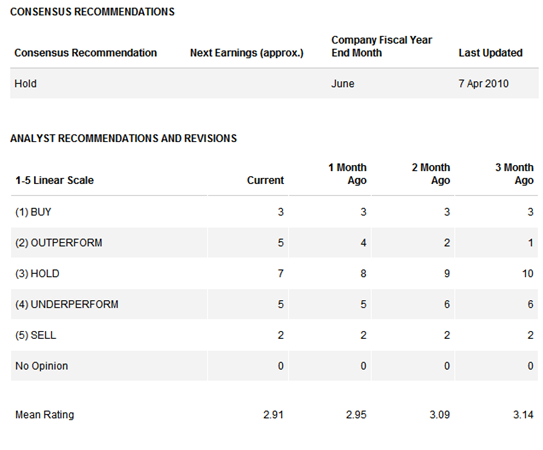Click Mean Rating value 2.95
The image size is (543, 450).
click(x=356, y=415)
